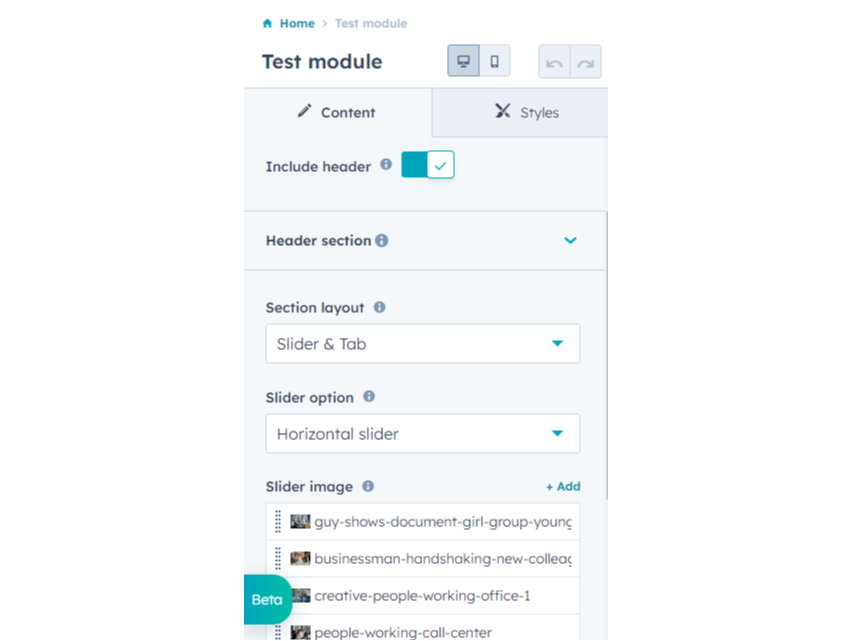Screen dimensions: 854x641
Task: Show info tooltip for Slider option
Action: (369, 397)
